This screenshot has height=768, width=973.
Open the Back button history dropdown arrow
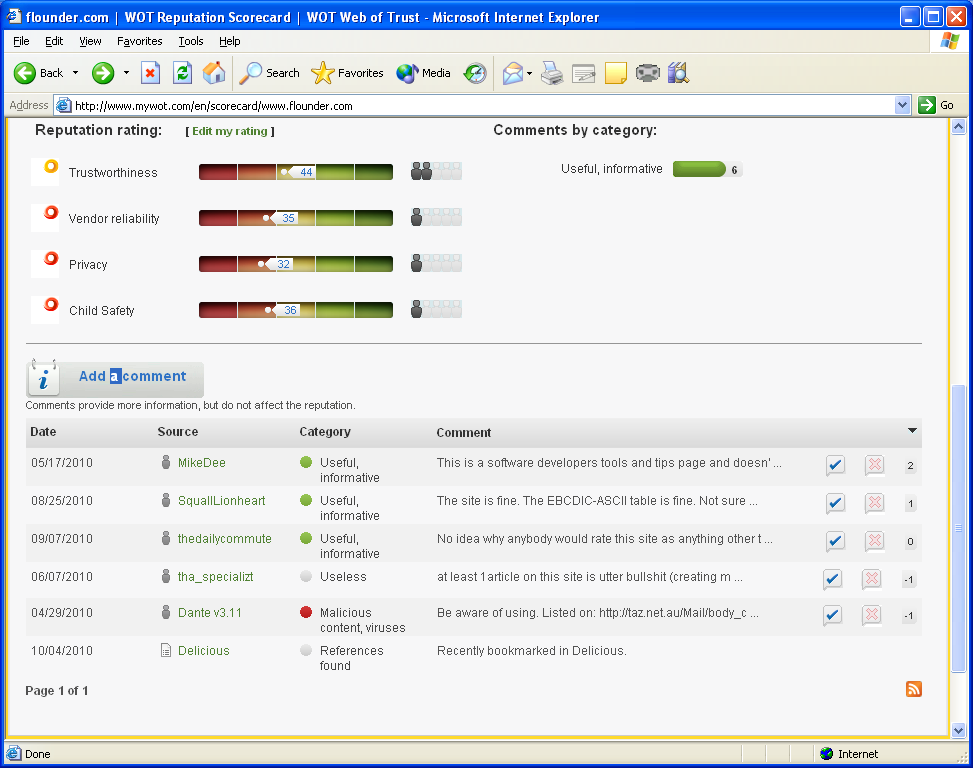coord(76,73)
